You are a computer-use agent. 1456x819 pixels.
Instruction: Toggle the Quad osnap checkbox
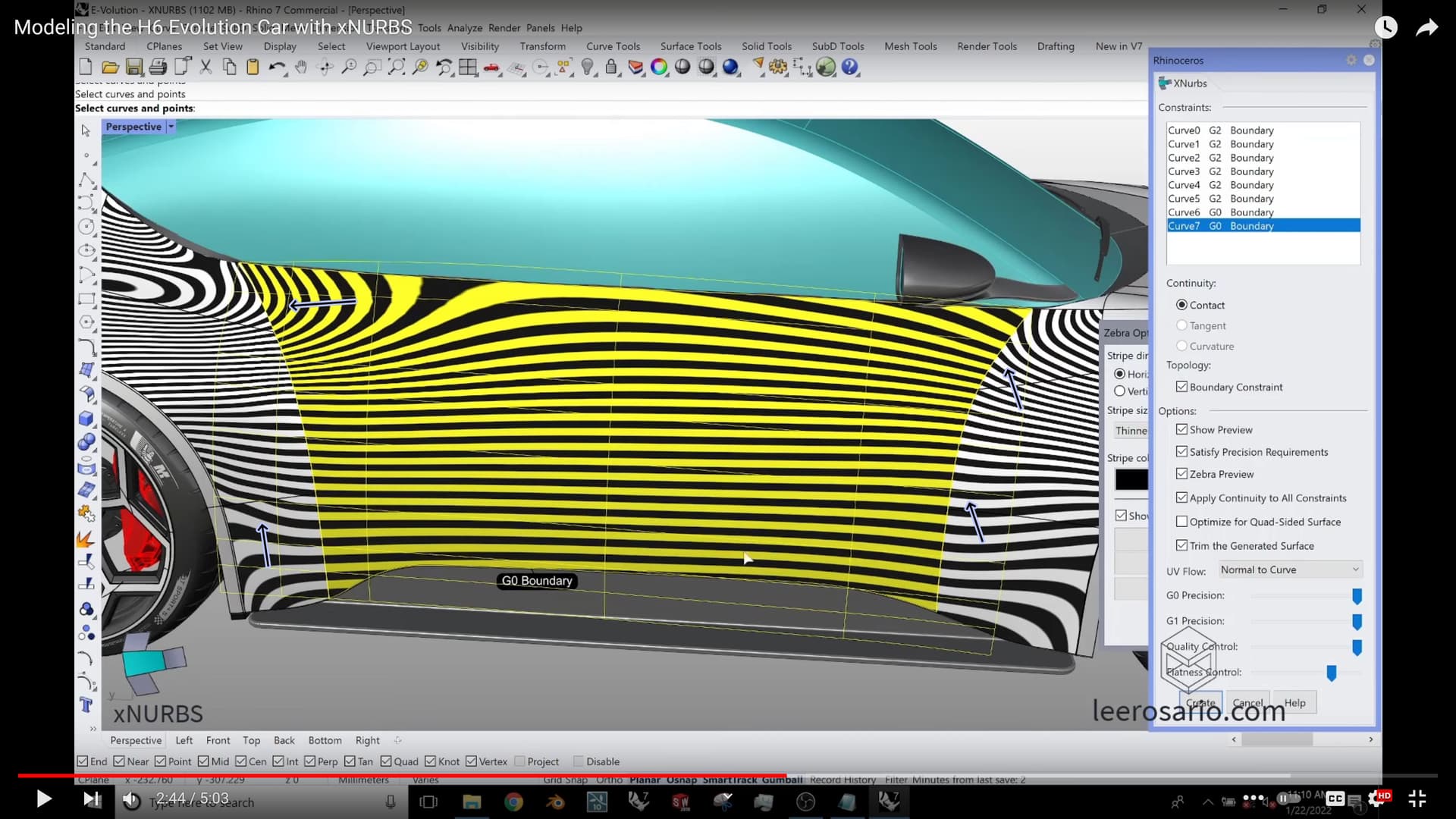tap(386, 761)
